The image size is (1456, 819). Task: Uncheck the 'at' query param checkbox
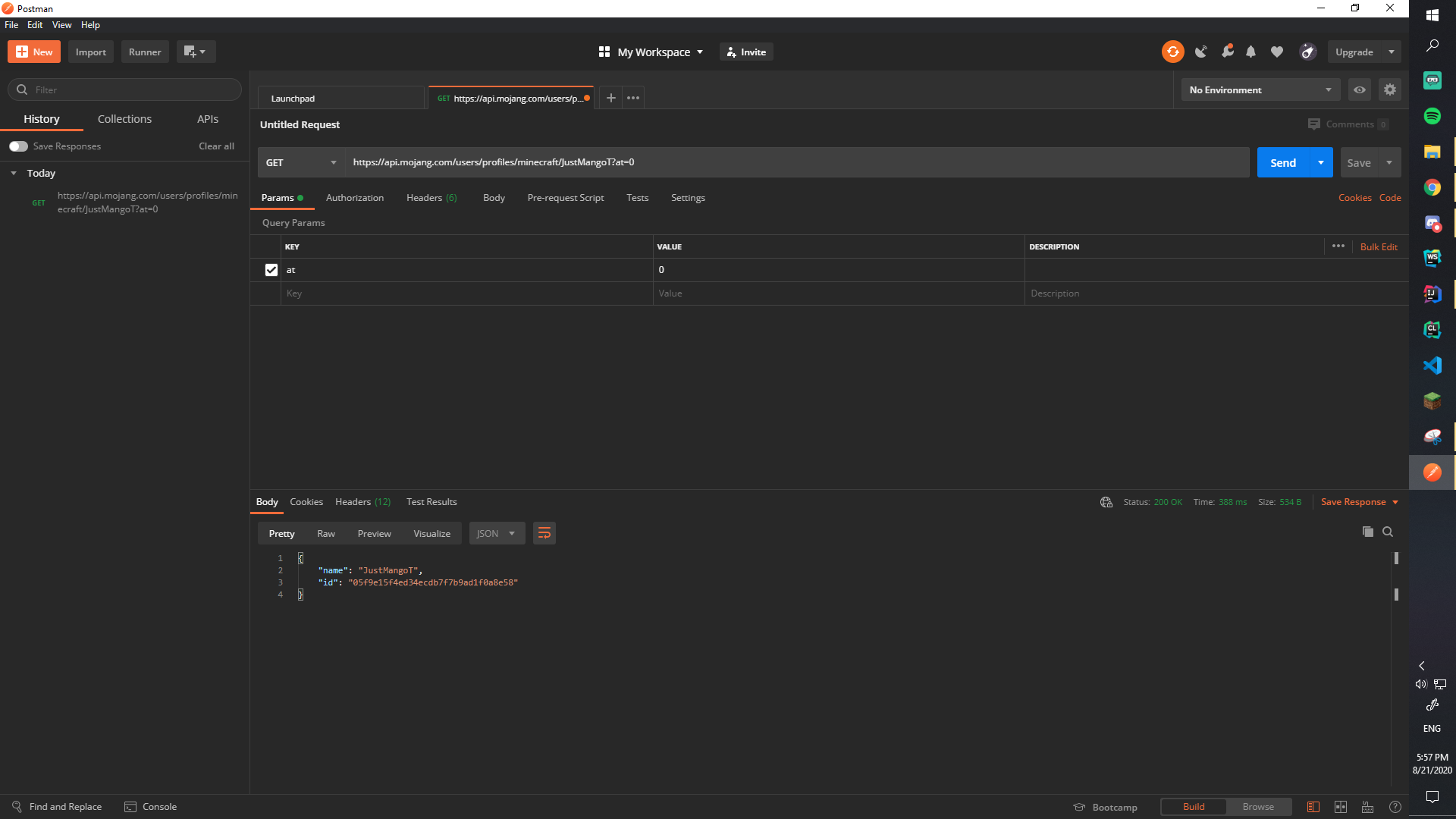coord(271,270)
